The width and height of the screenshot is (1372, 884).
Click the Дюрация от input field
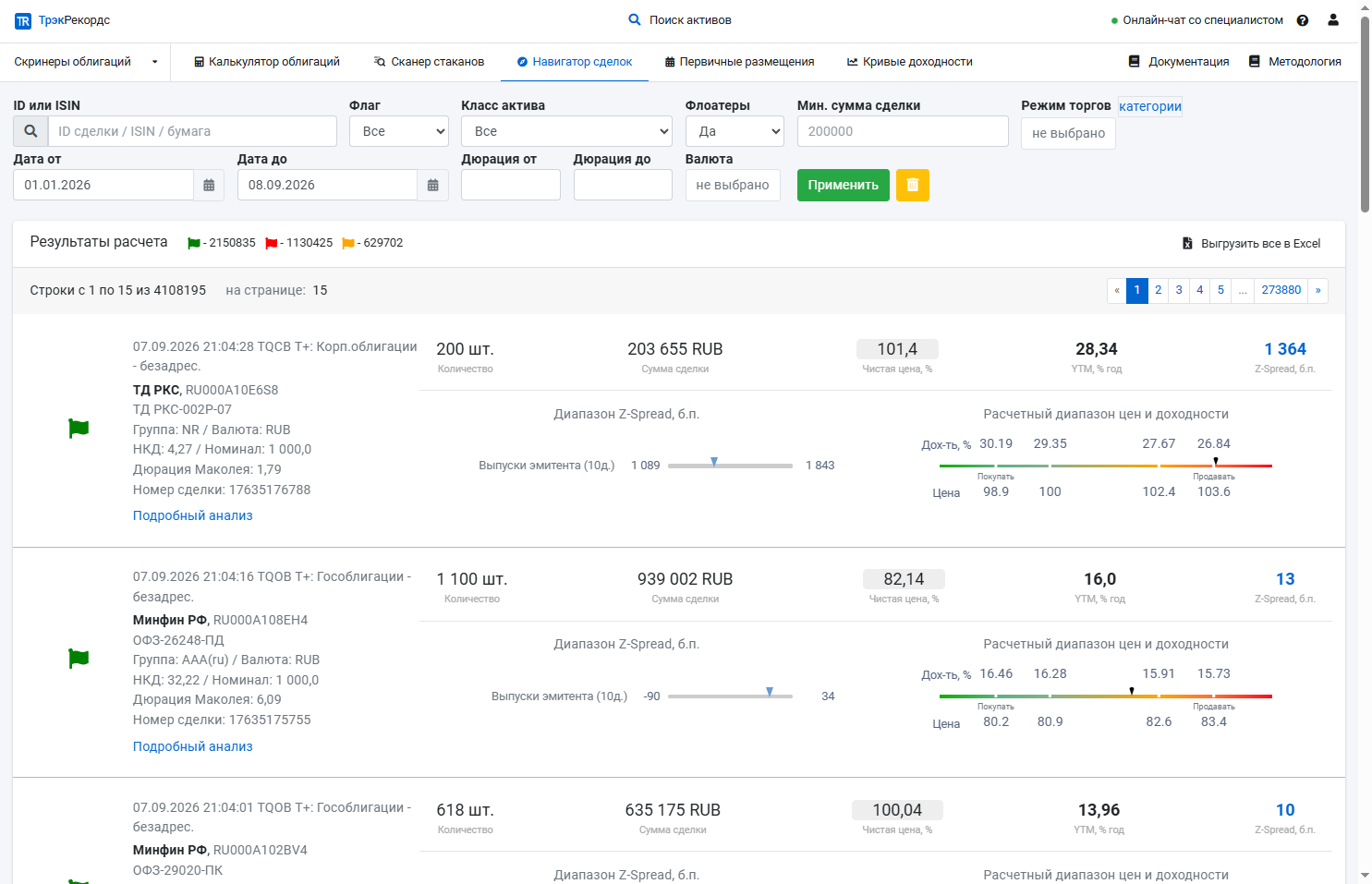pos(511,185)
